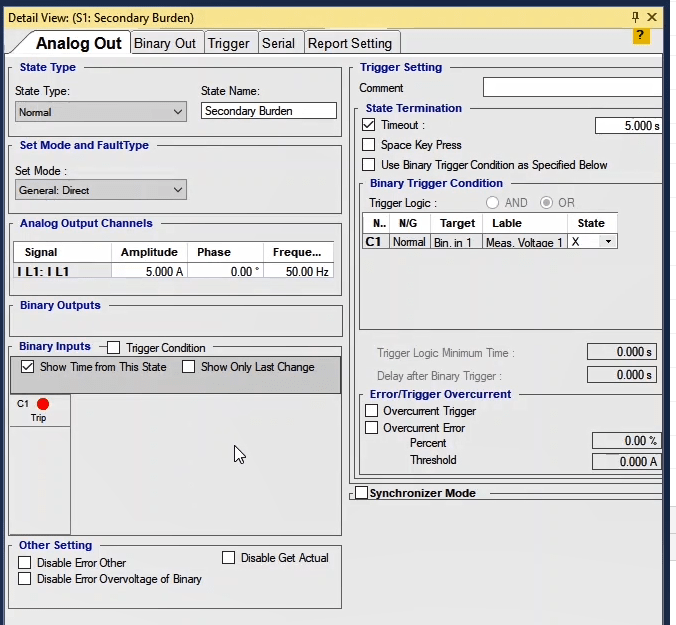
Task: Click the yellow help question mark icon
Action: click(x=641, y=36)
